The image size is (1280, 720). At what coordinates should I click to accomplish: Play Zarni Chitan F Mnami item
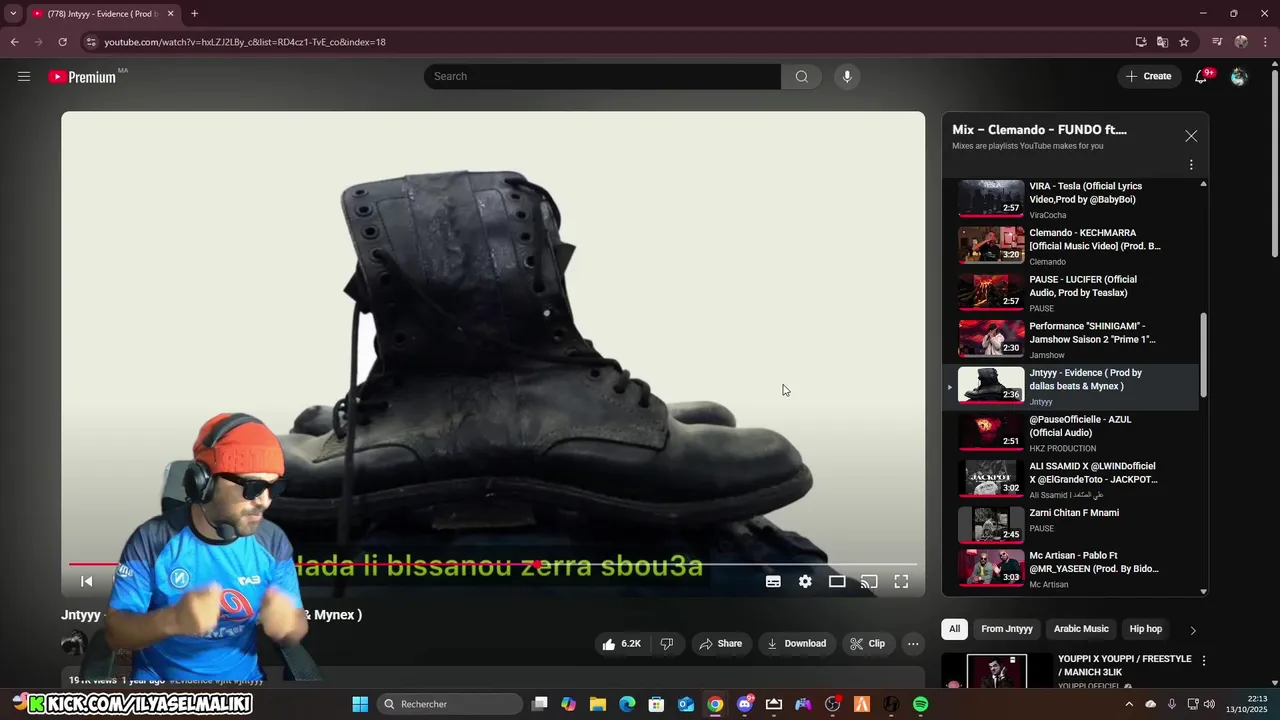[x=1070, y=526]
